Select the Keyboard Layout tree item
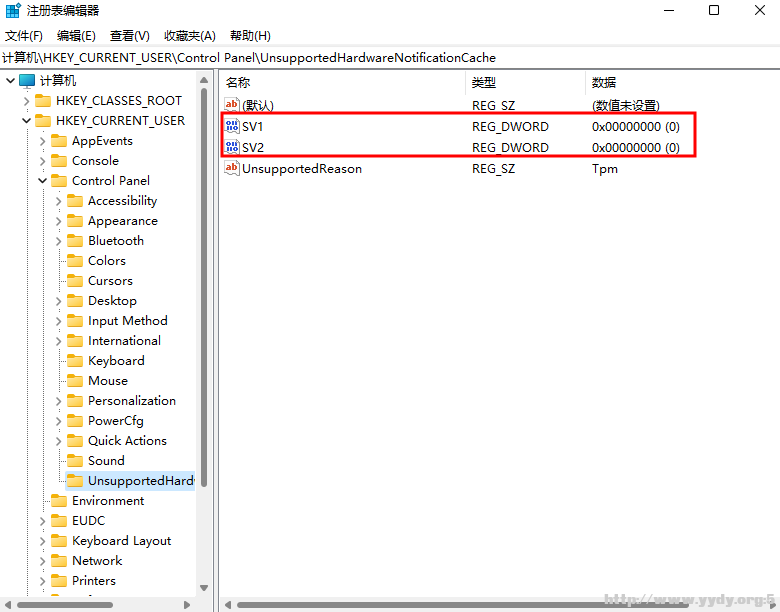 click(121, 541)
